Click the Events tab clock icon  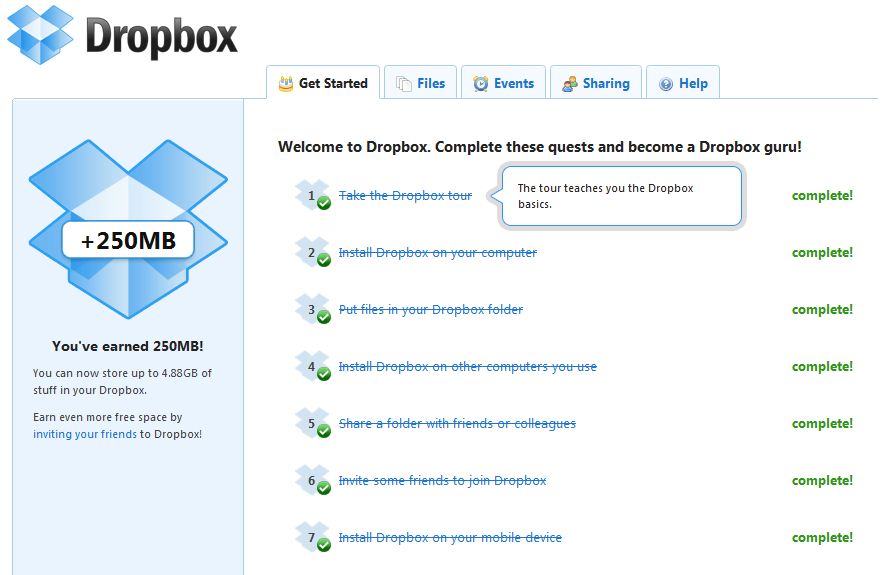pyautogui.click(x=481, y=84)
